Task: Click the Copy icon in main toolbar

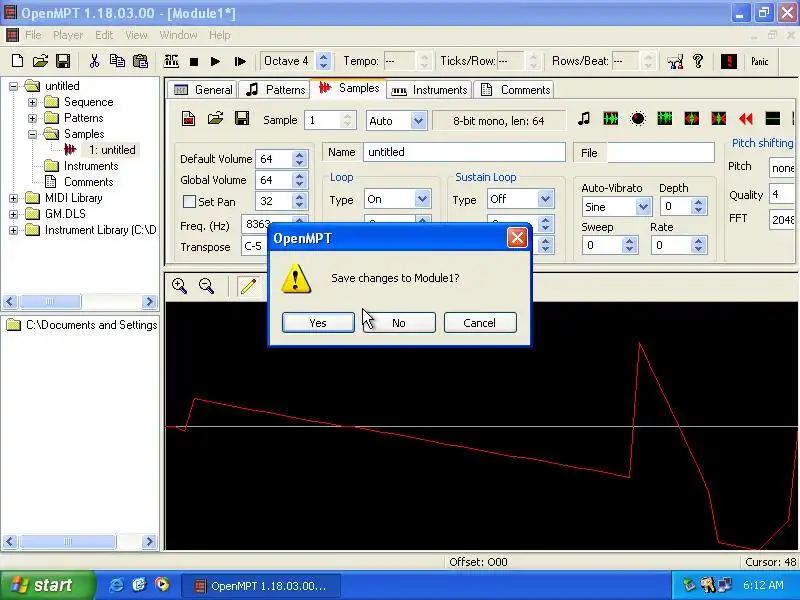Action: coord(117,61)
